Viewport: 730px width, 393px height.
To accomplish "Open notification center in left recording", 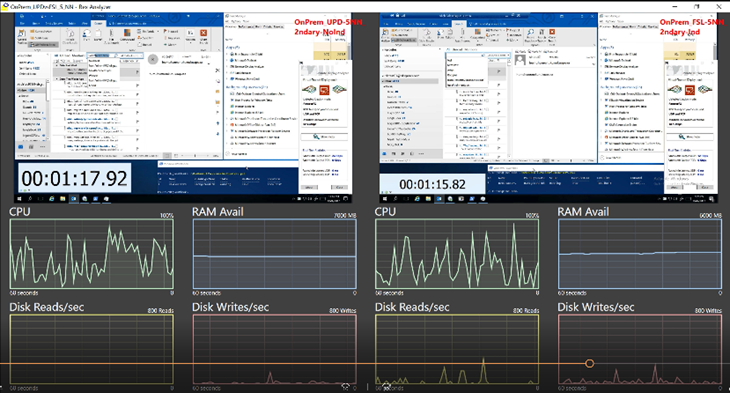I will pyautogui.click(x=345, y=199).
